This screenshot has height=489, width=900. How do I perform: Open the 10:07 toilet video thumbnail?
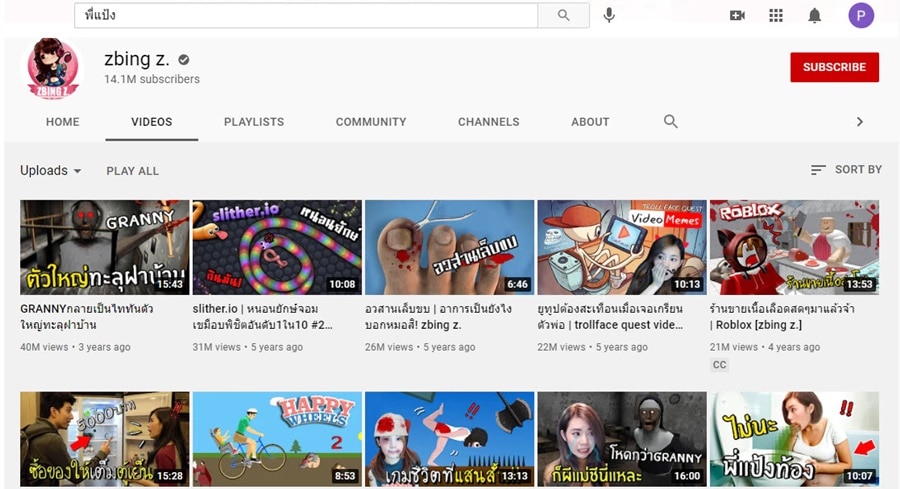coord(794,439)
